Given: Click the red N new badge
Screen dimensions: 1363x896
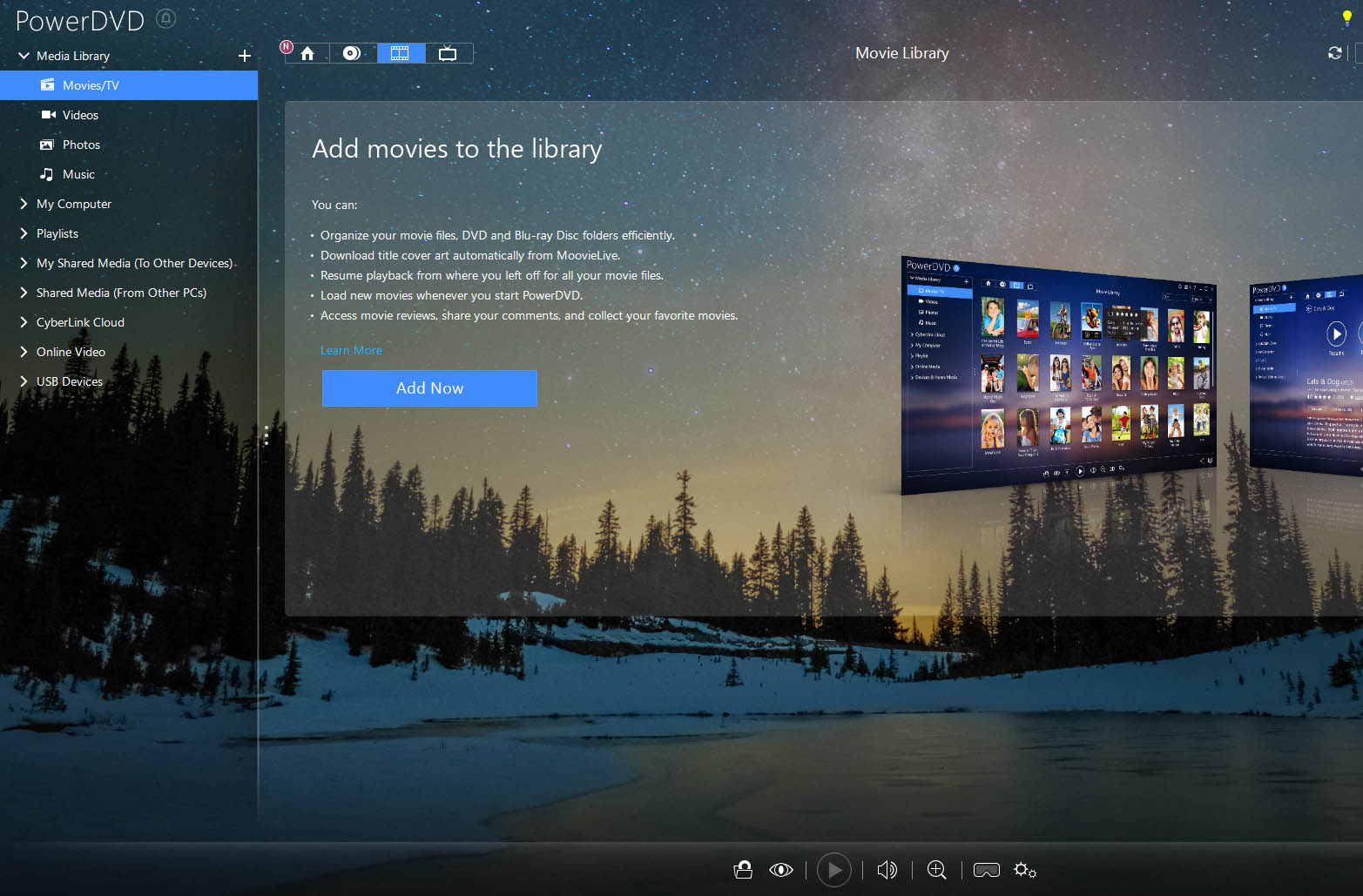Looking at the screenshot, I should [x=287, y=47].
